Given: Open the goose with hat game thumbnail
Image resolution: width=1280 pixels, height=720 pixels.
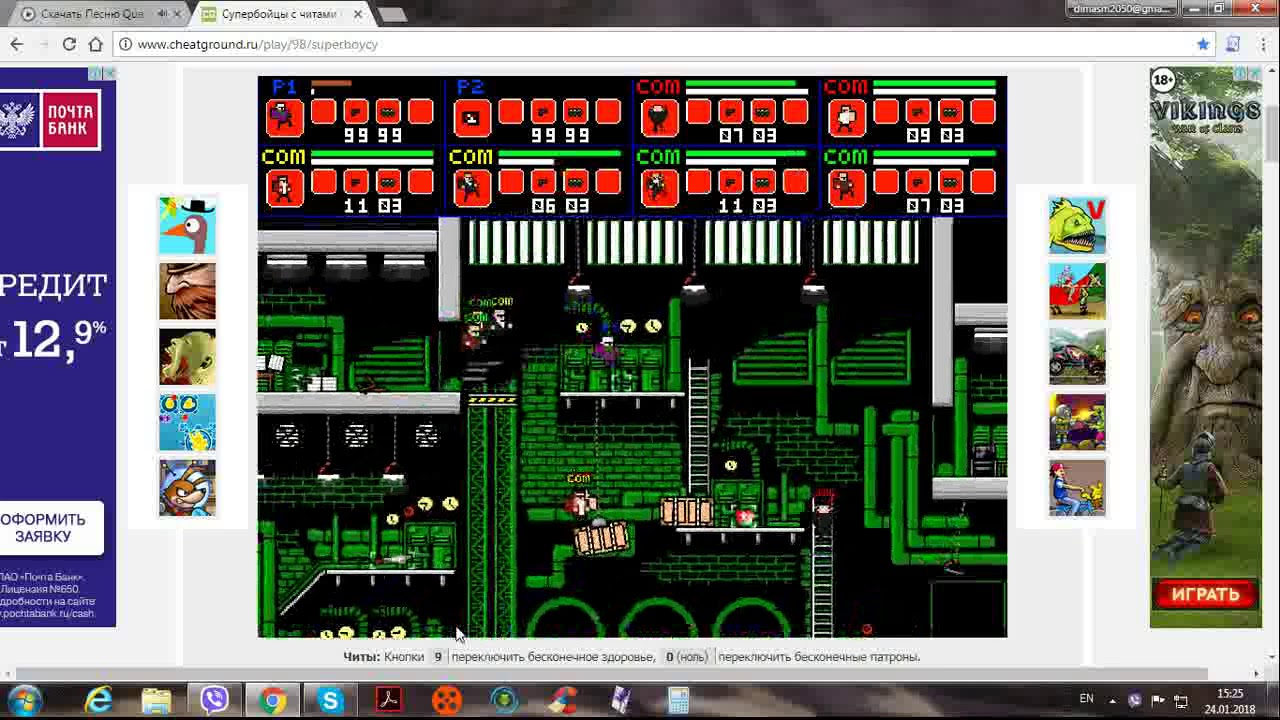Looking at the screenshot, I should [x=187, y=225].
